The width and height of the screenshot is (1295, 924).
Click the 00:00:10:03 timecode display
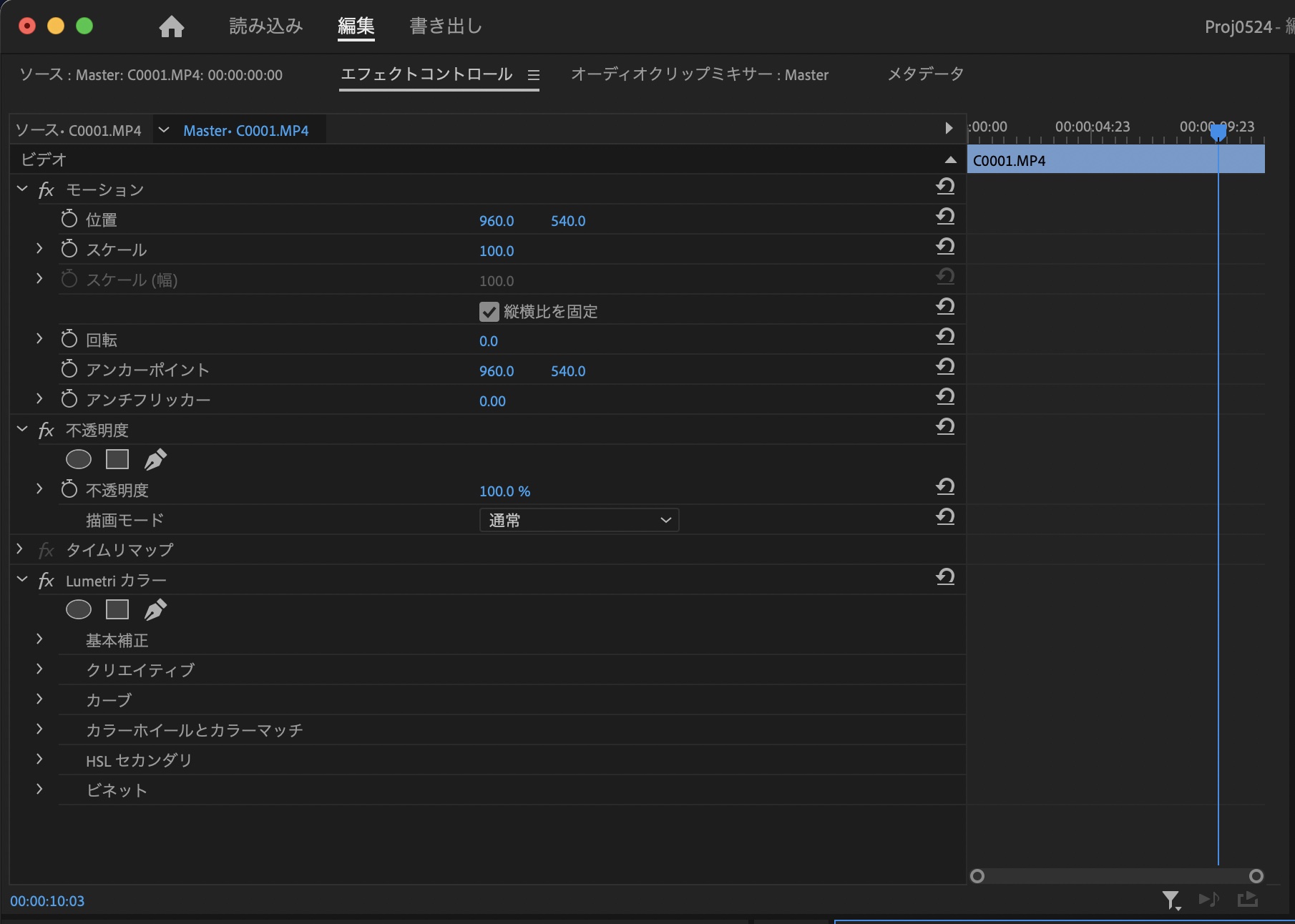[47, 901]
